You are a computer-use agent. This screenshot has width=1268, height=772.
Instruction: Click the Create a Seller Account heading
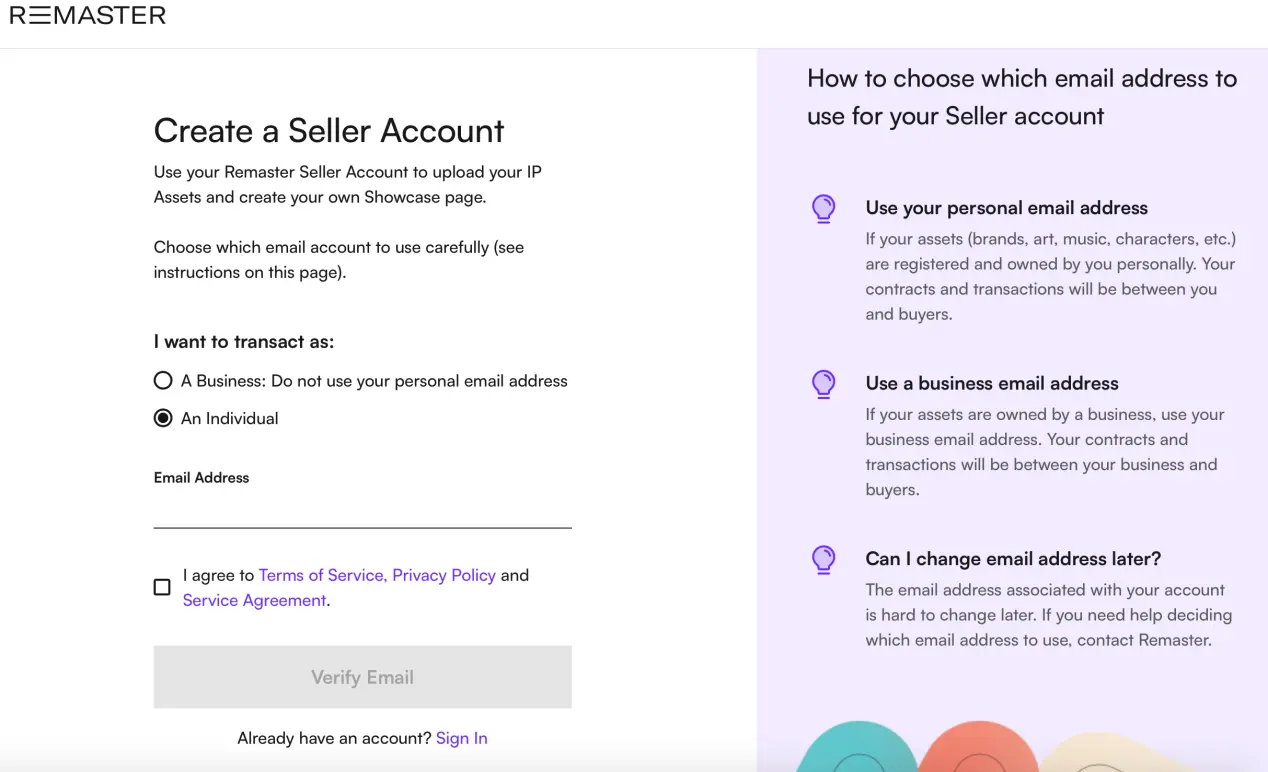pyautogui.click(x=329, y=131)
